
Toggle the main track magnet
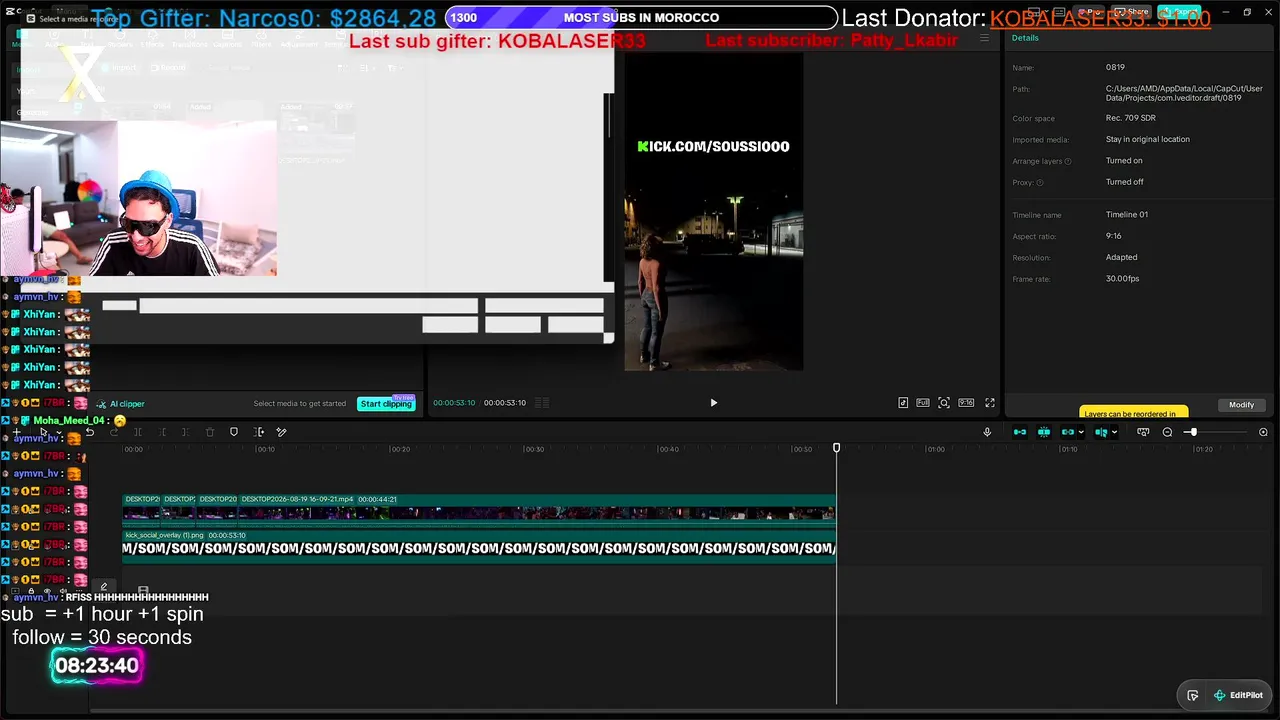click(x=1020, y=432)
